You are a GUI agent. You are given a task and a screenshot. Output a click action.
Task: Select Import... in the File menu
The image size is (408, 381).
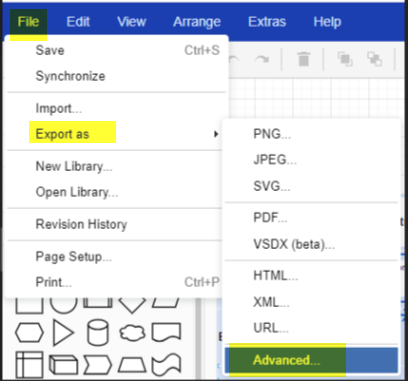coord(116,108)
